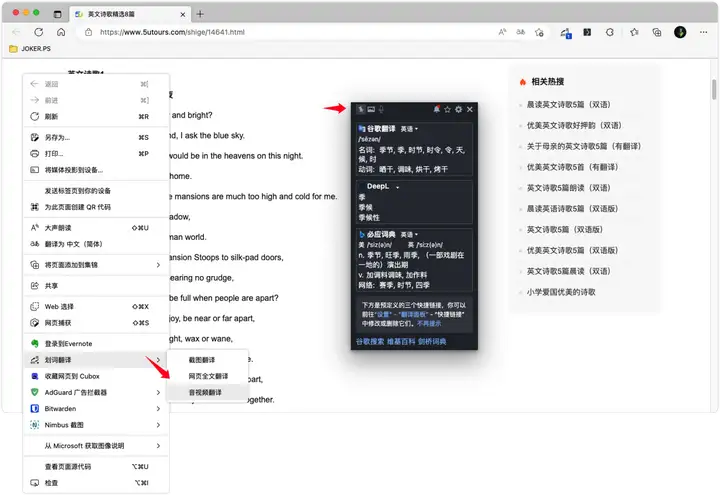Open a new tab with plus button
Screen dimensions: 720x495
point(200,14)
